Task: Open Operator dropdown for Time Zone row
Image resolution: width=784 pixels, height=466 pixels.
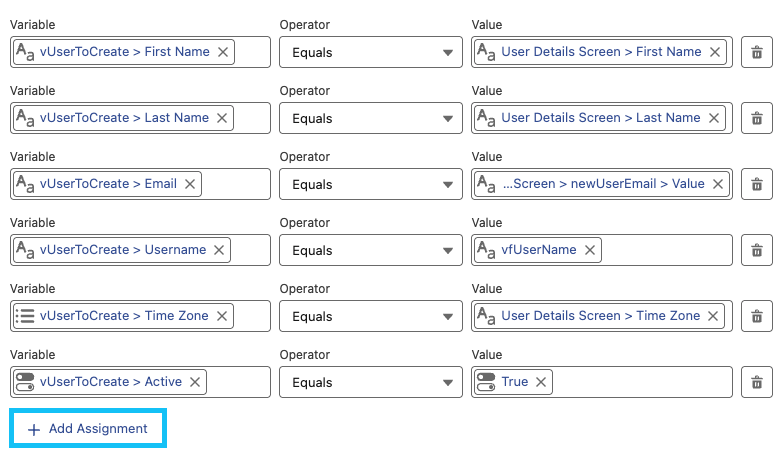Action: point(370,316)
